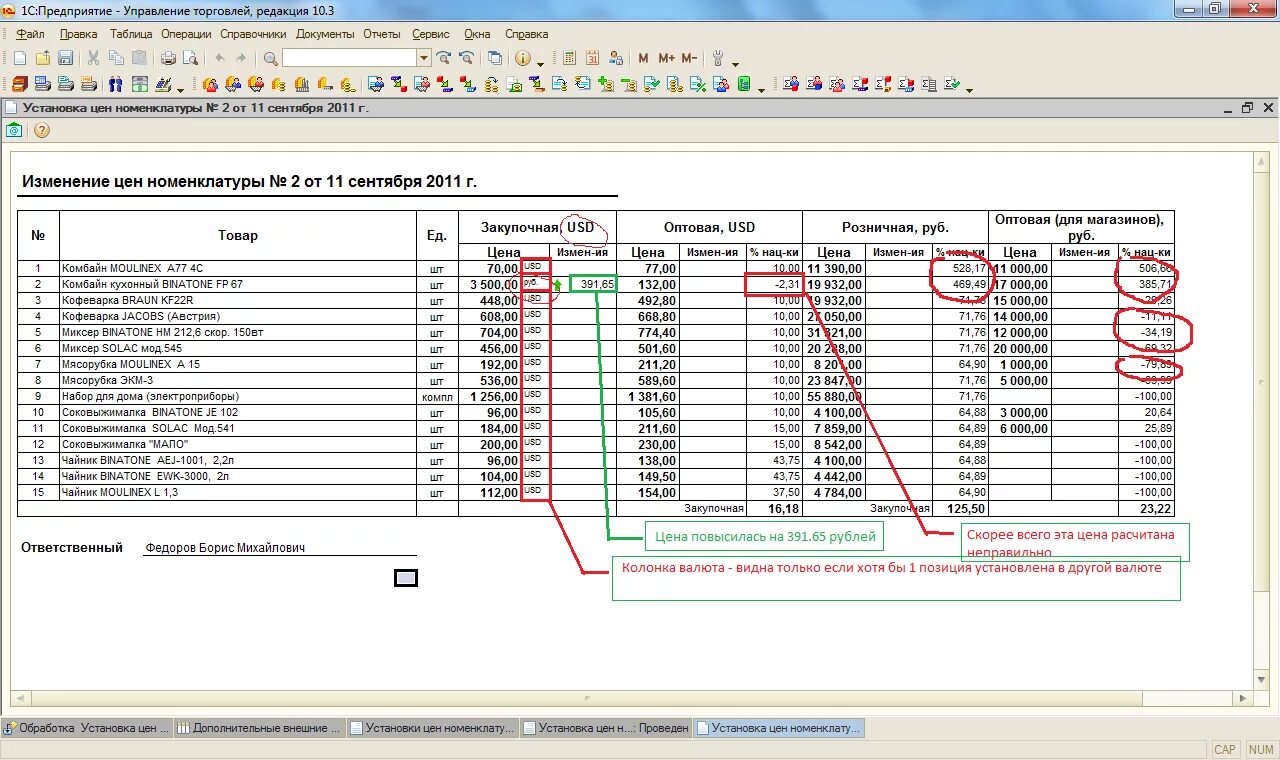Click the yellow info help icon
1280x760 pixels.
pyautogui.click(x=522, y=58)
